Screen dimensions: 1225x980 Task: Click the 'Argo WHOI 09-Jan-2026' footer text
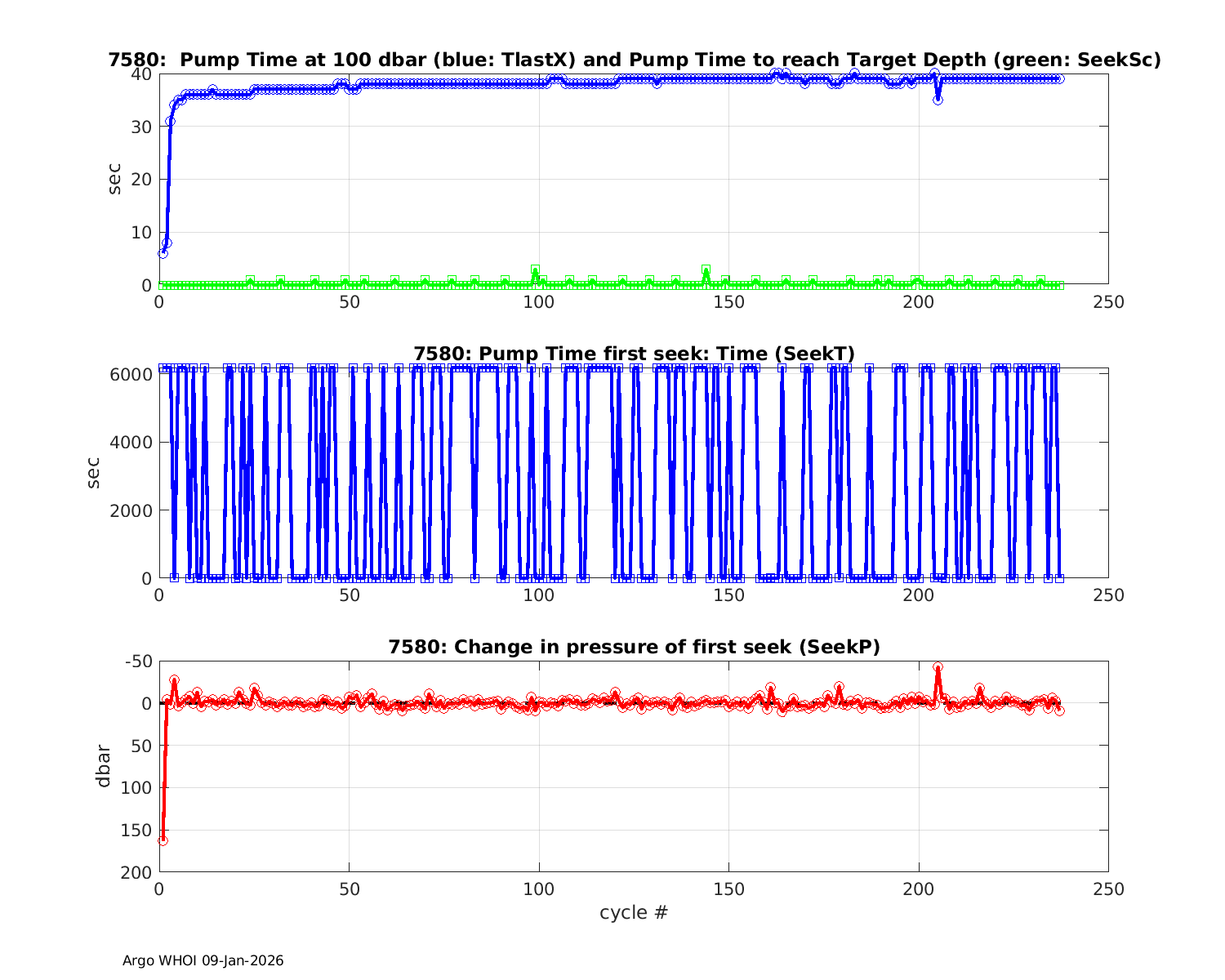203,960
